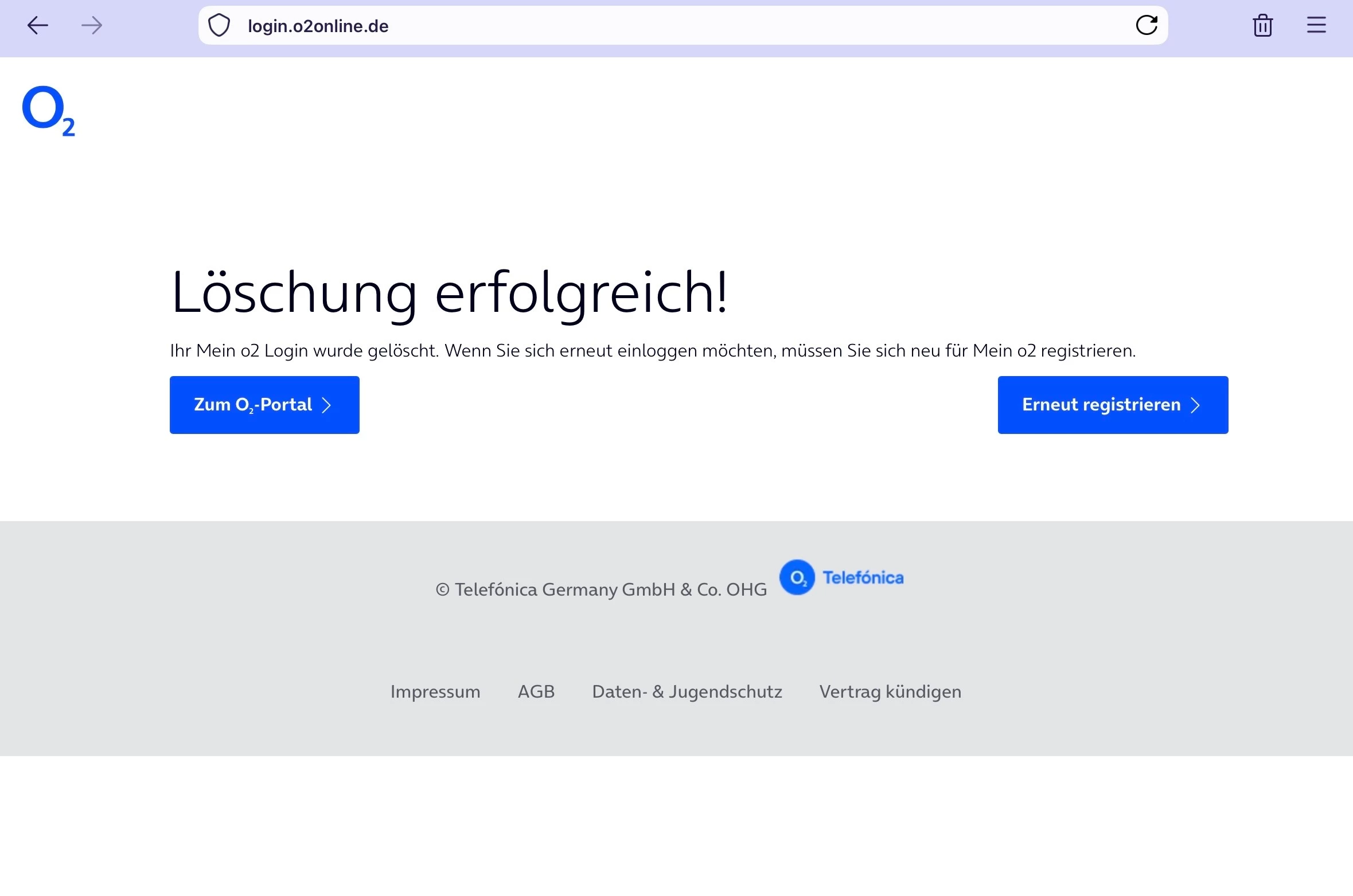Click the browser forward arrow
This screenshot has width=1353, height=896.
[x=92, y=26]
